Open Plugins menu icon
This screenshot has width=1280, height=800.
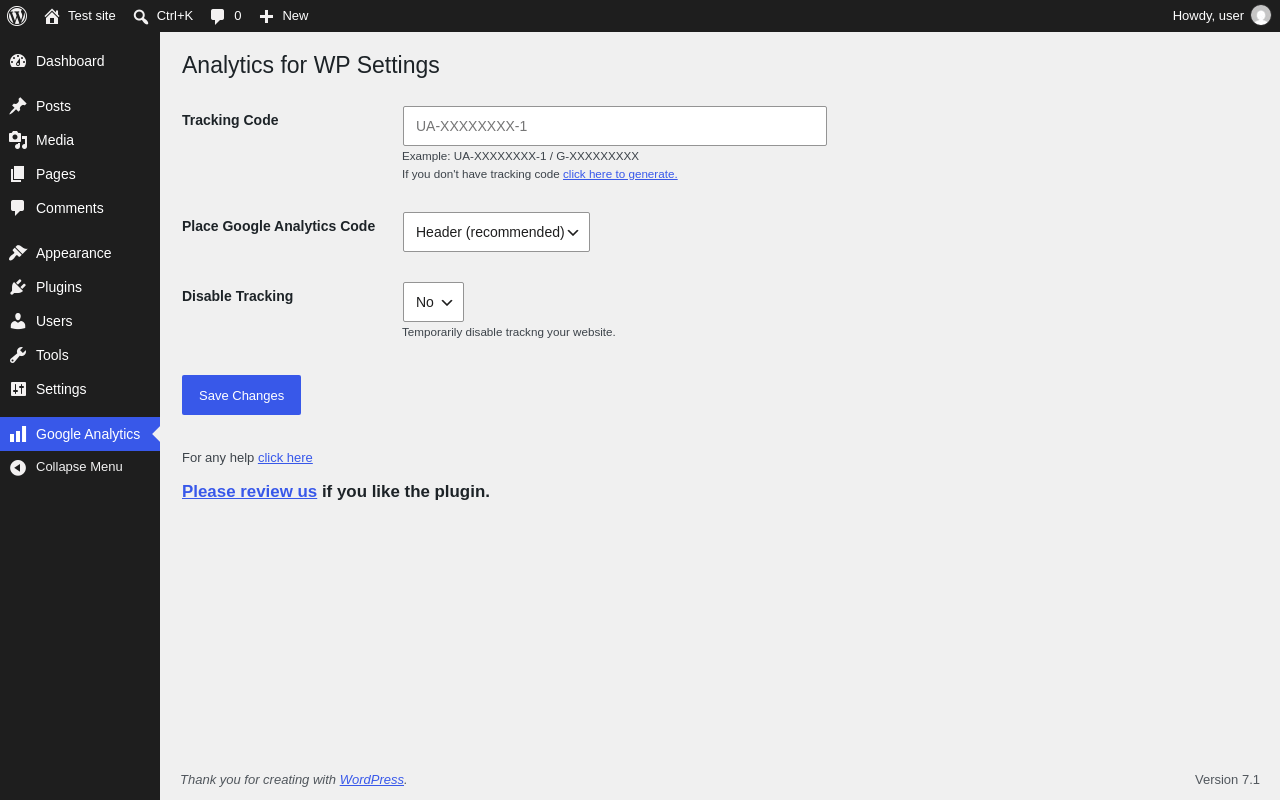coord(18,287)
